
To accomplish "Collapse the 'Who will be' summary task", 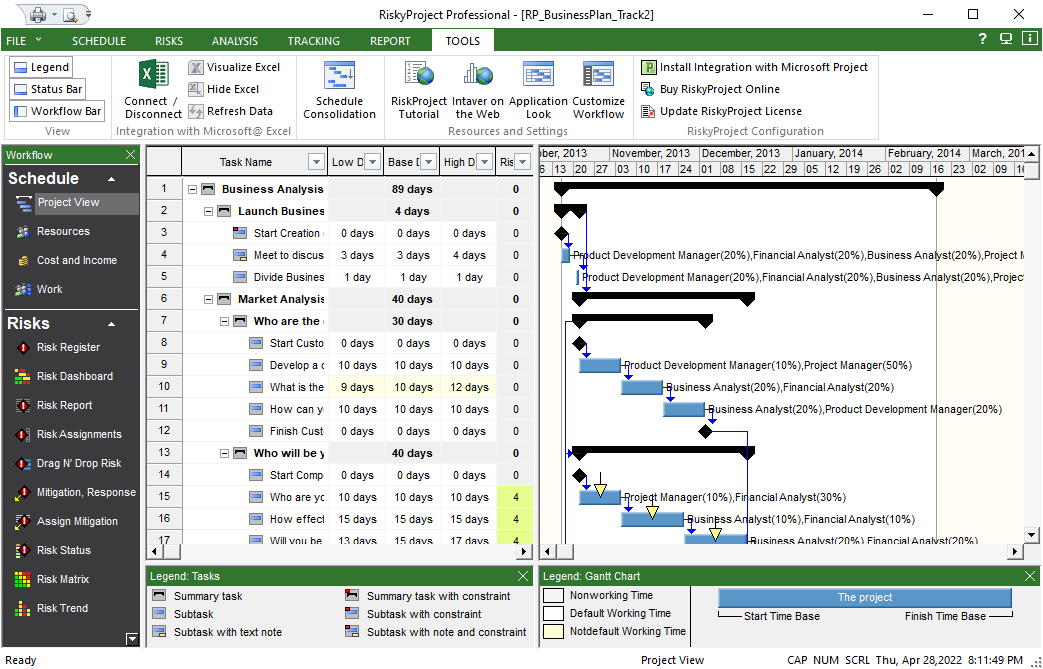I will 224,454.
